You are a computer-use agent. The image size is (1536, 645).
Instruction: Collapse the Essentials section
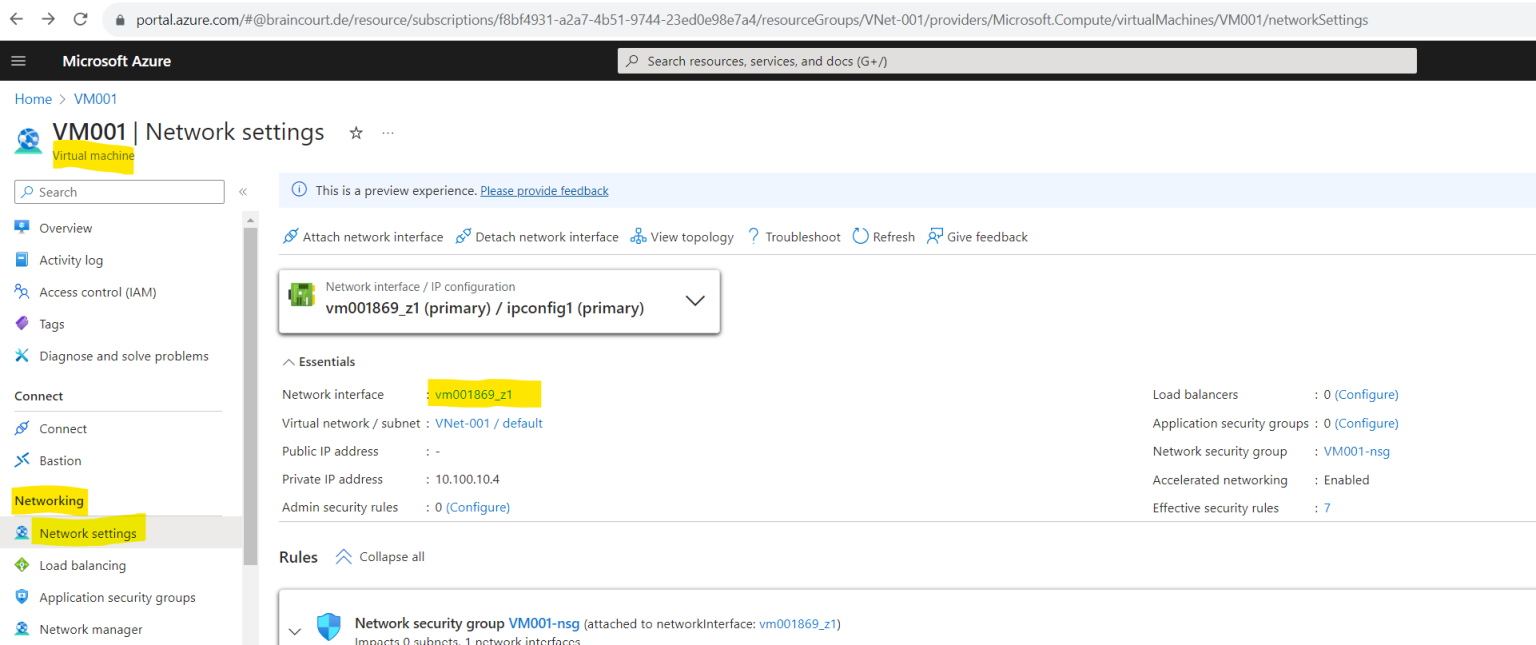tap(319, 362)
